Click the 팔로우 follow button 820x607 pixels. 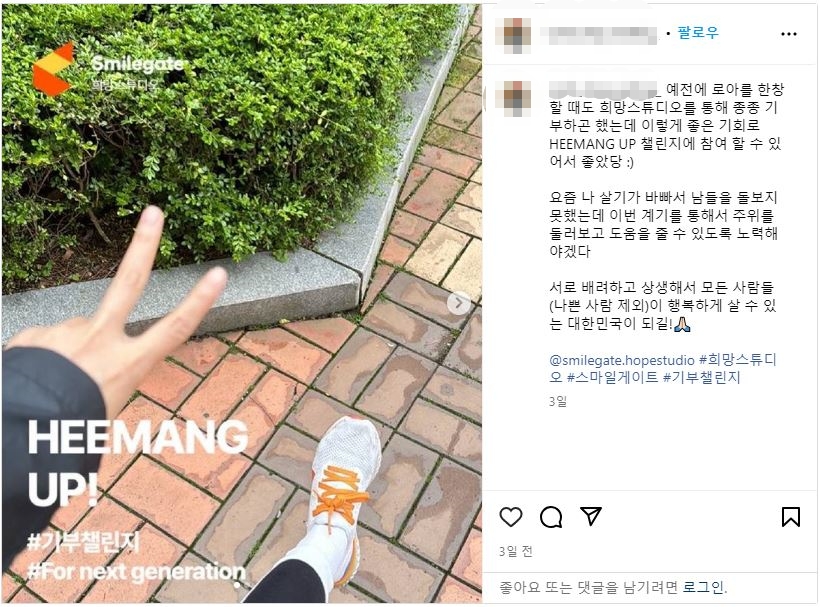coord(698,32)
